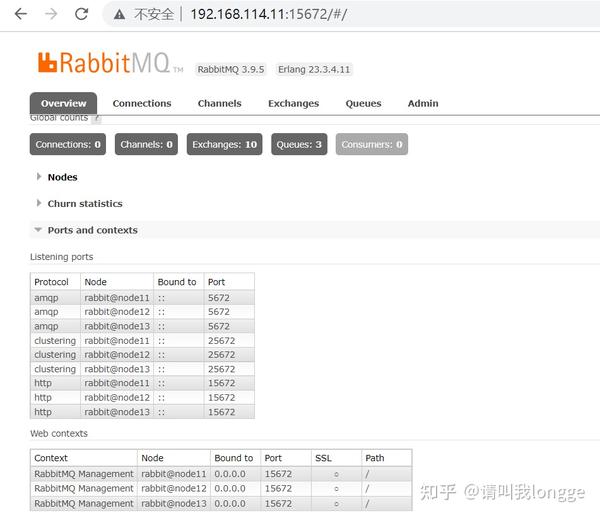Click rabbit@node12 in the amqp row

tap(117, 312)
